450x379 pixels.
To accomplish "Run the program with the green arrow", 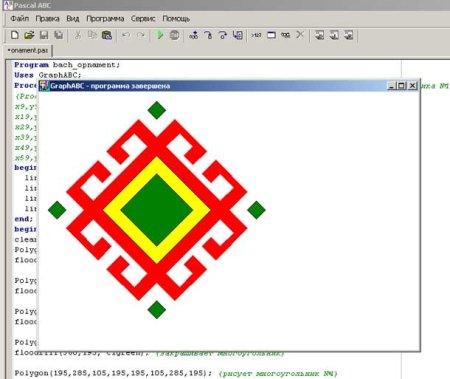I will 160,35.
